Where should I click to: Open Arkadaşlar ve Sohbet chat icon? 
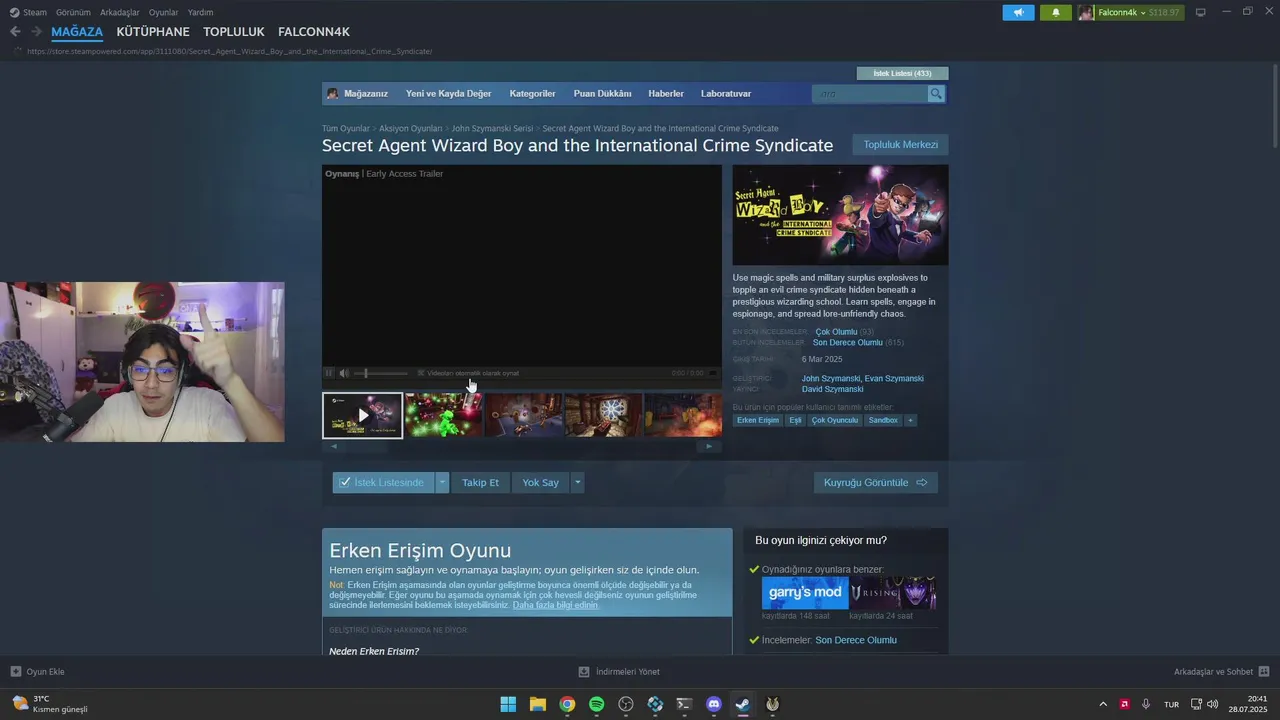pos(1264,672)
